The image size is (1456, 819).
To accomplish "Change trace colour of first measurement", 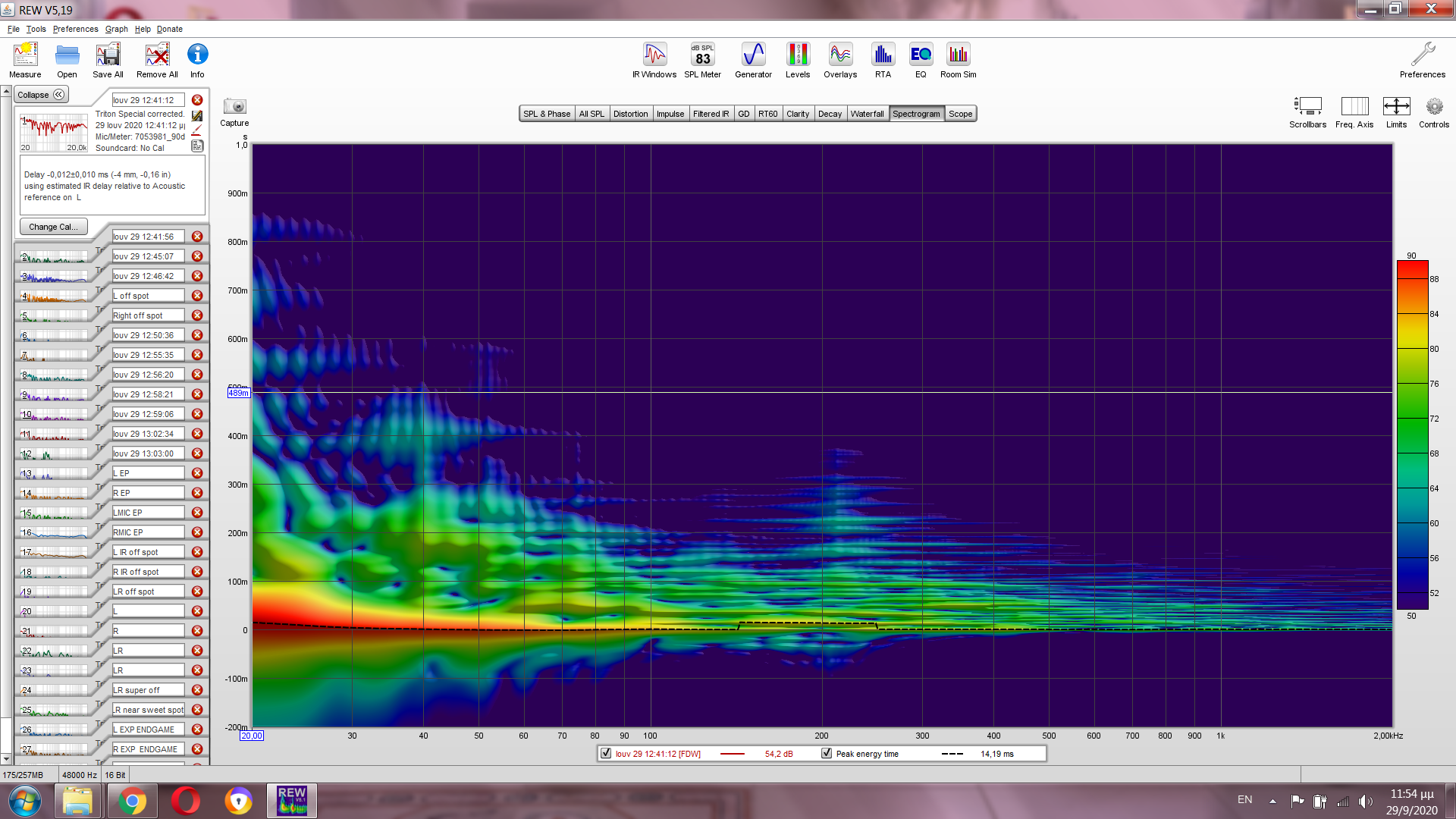I will point(197,130).
